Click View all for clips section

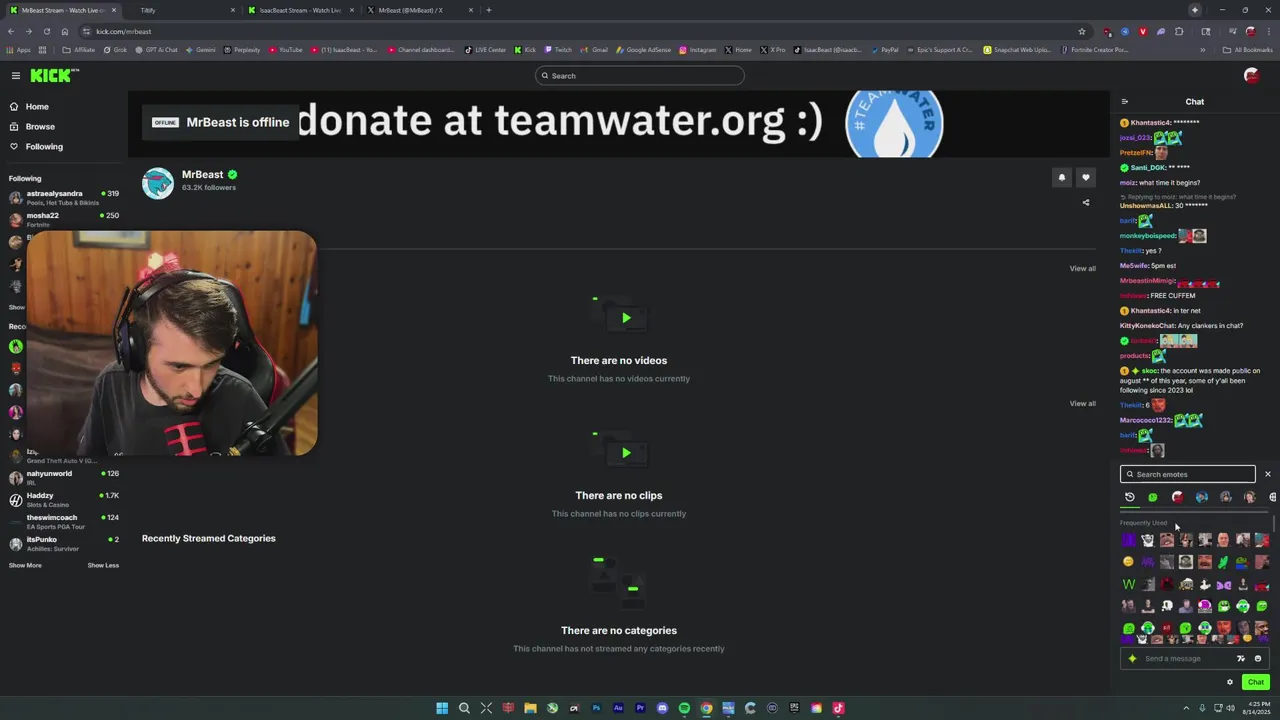[x=1082, y=403]
